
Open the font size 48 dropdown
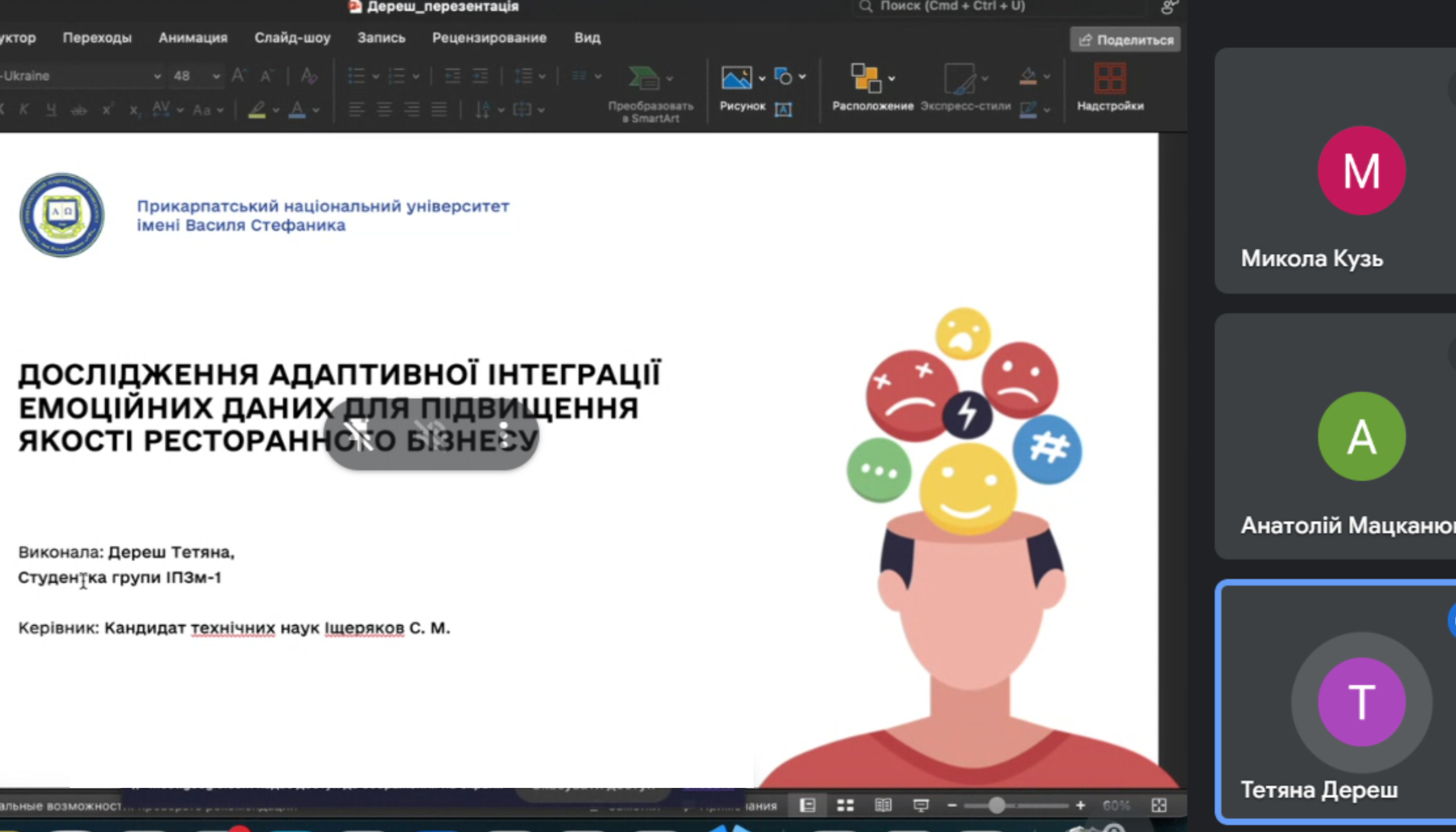tap(216, 75)
